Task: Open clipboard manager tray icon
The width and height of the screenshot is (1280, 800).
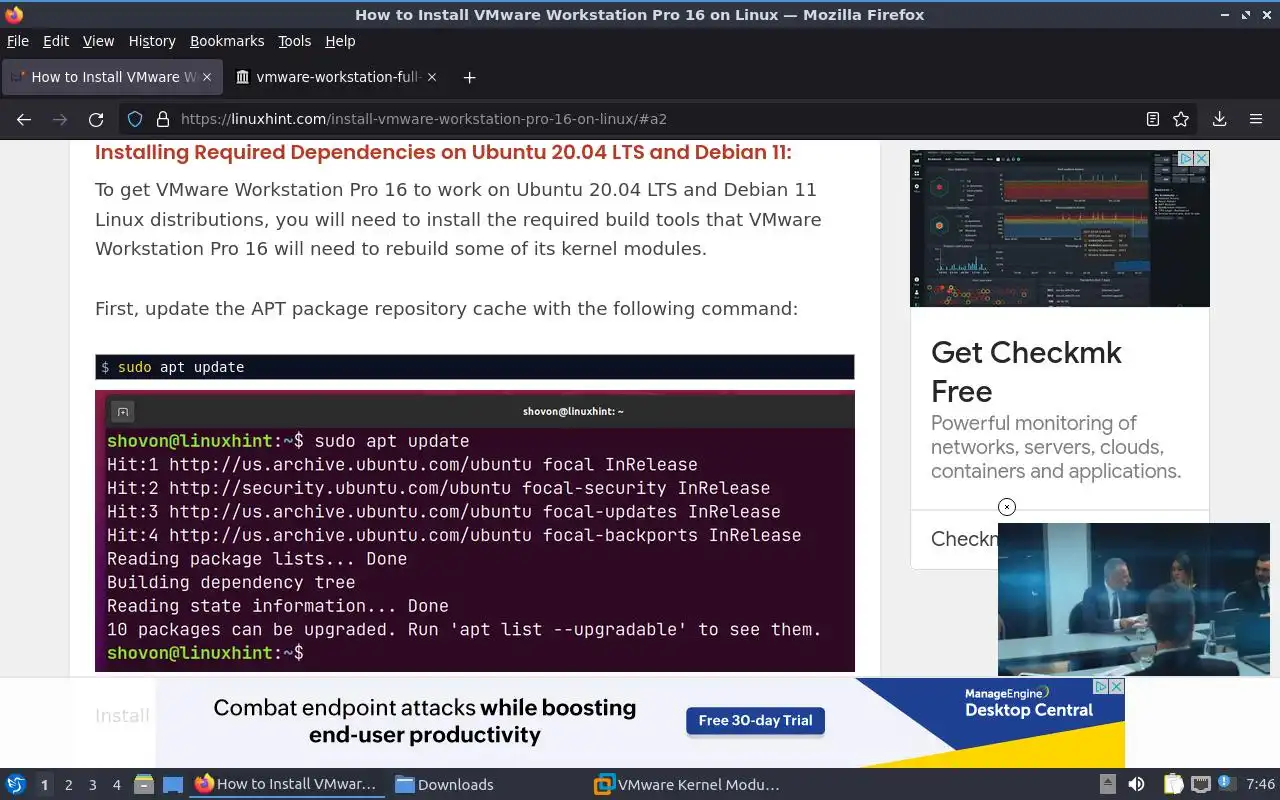Action: 1174,785
